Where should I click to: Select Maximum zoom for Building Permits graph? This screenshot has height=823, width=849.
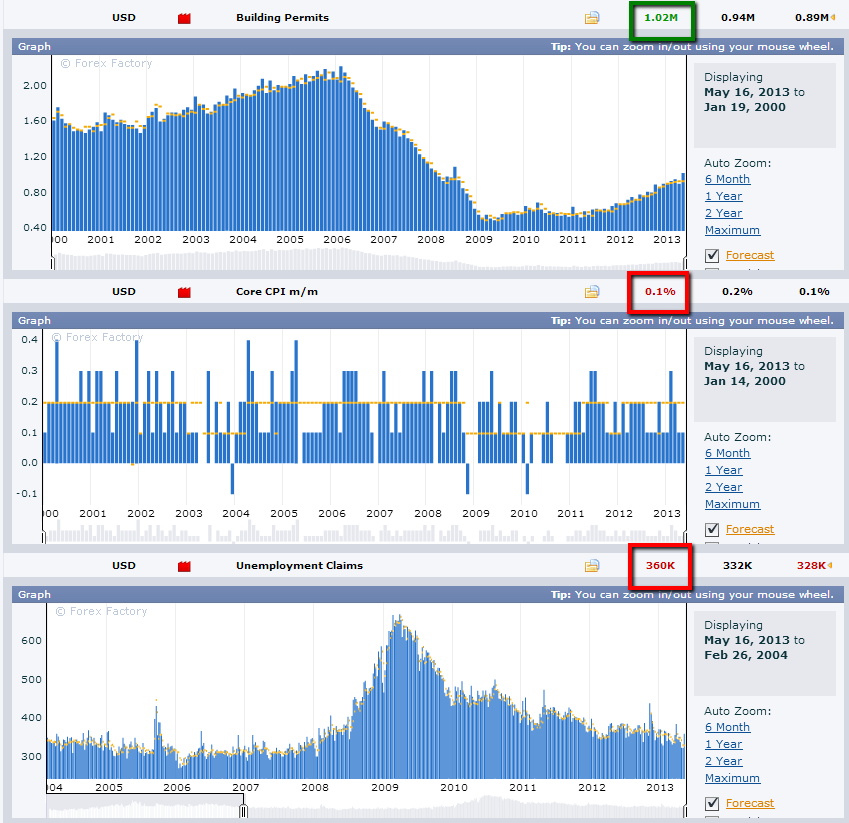[x=732, y=230]
